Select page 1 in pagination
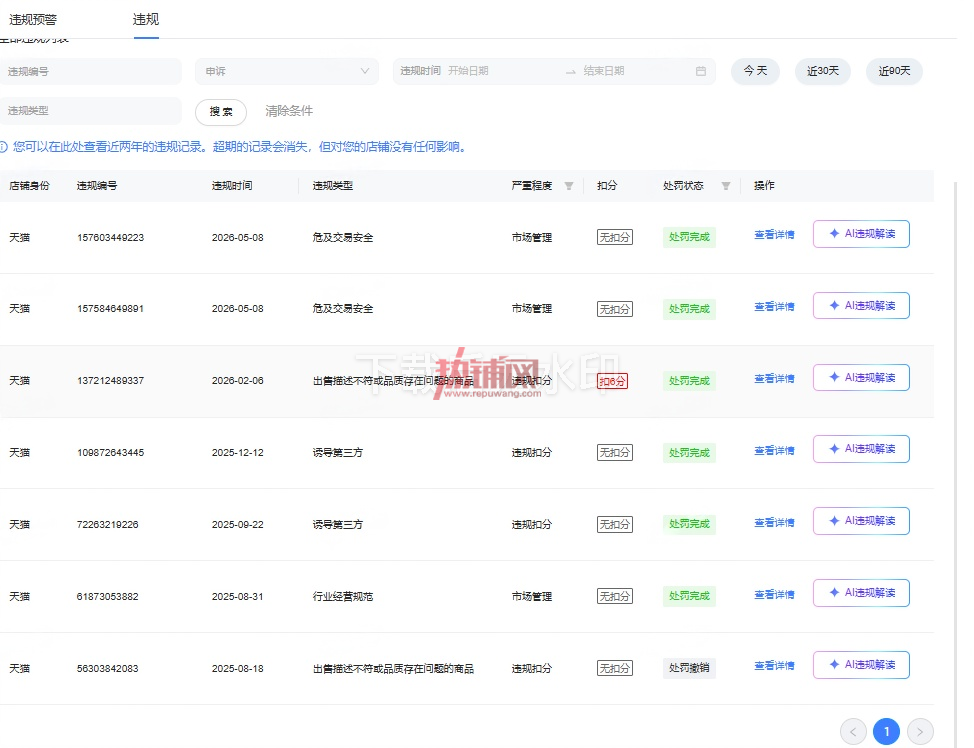Screen dimensions: 974x748 (x=886, y=731)
